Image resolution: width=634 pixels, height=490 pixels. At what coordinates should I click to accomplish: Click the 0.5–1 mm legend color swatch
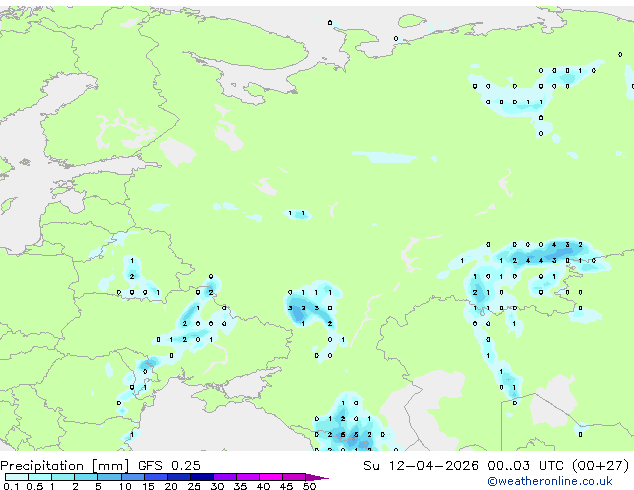click(40, 477)
